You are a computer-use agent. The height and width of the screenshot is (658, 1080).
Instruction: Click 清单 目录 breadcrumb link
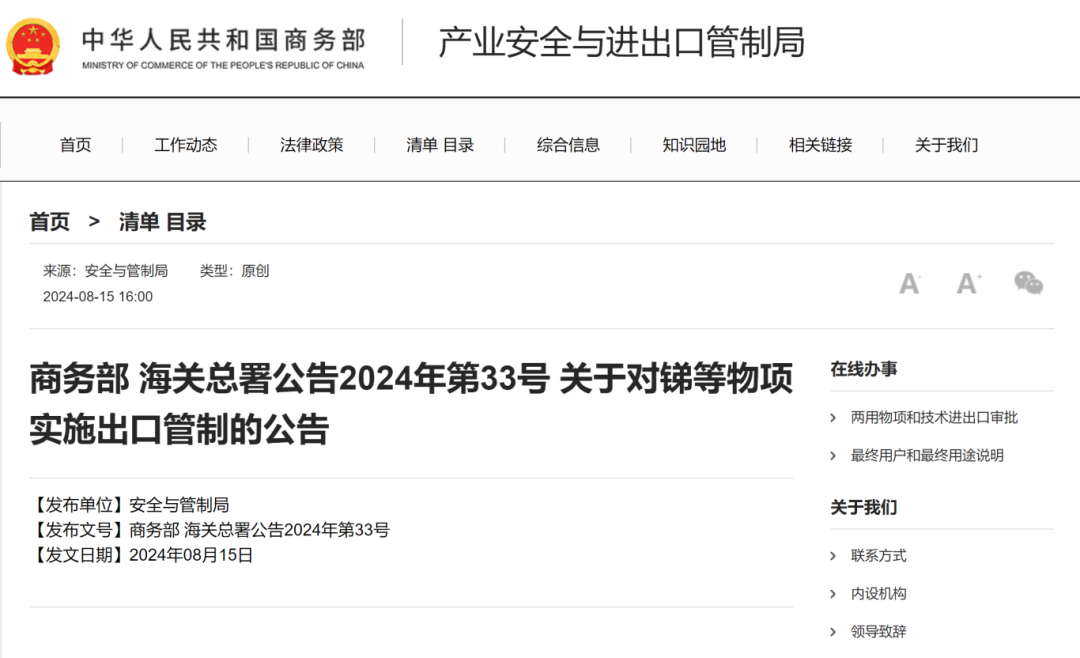click(x=162, y=222)
